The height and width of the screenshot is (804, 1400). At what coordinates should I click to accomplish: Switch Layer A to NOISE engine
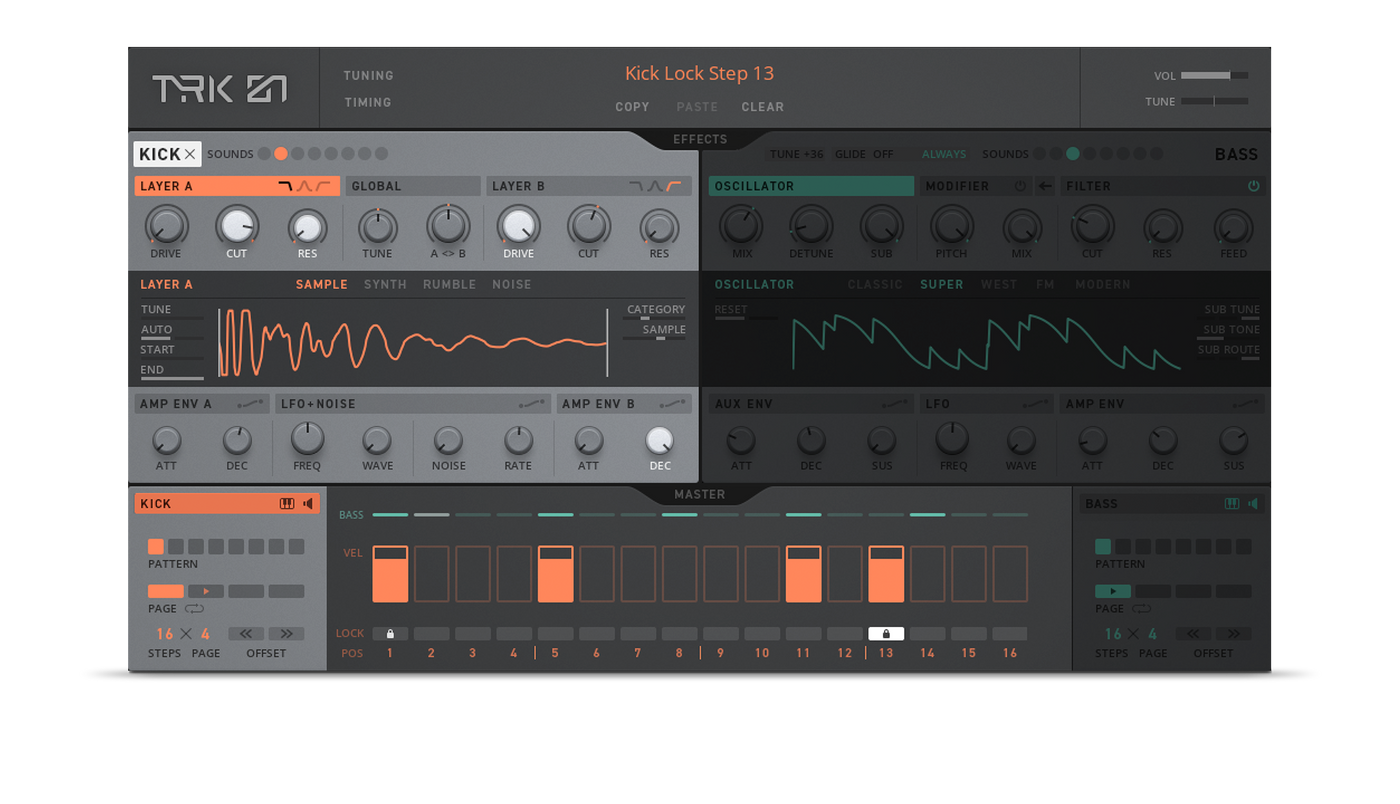pyautogui.click(x=512, y=285)
